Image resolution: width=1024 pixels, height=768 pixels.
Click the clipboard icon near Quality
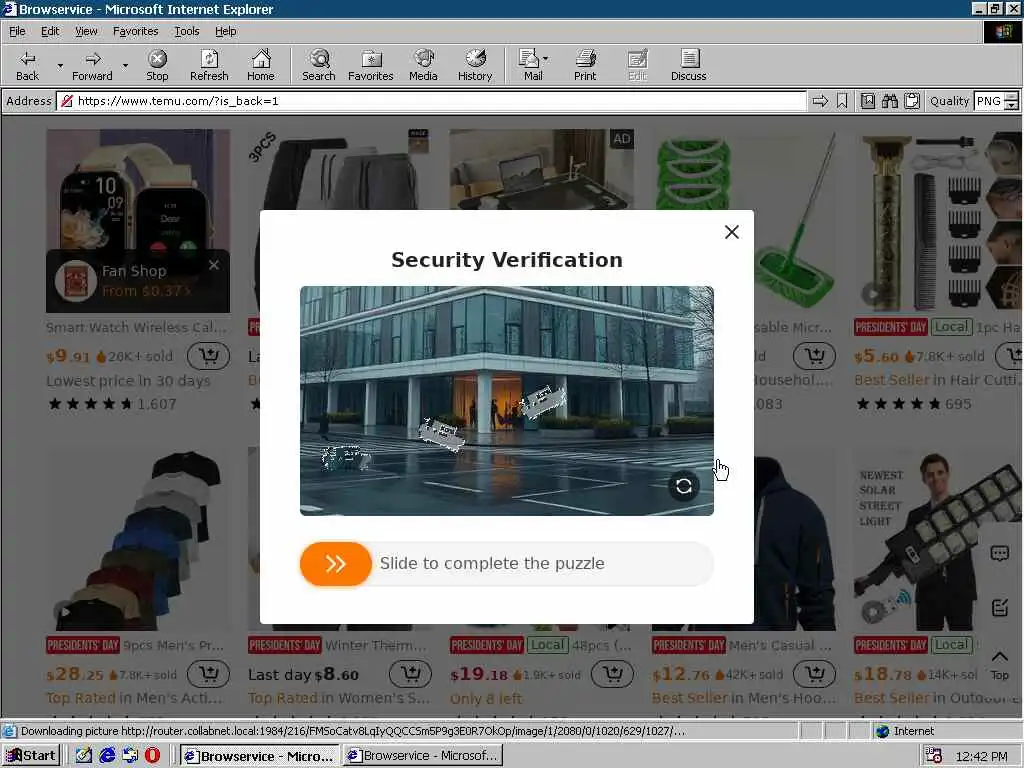click(912, 101)
